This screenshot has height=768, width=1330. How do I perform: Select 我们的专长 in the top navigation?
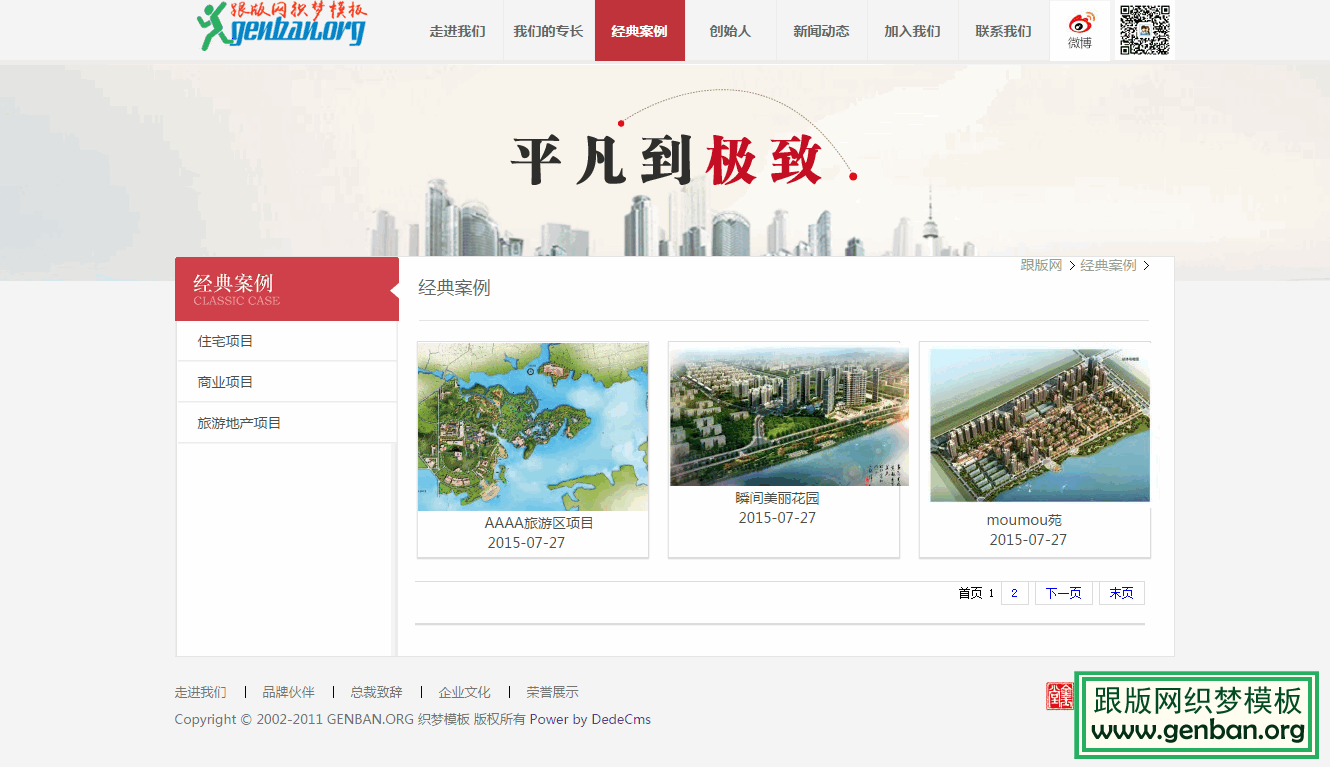548,31
